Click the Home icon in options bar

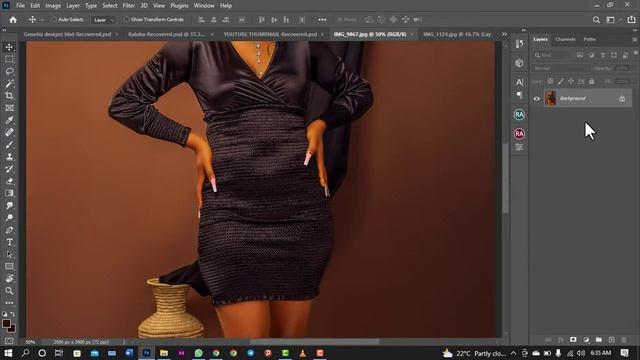tap(13, 20)
